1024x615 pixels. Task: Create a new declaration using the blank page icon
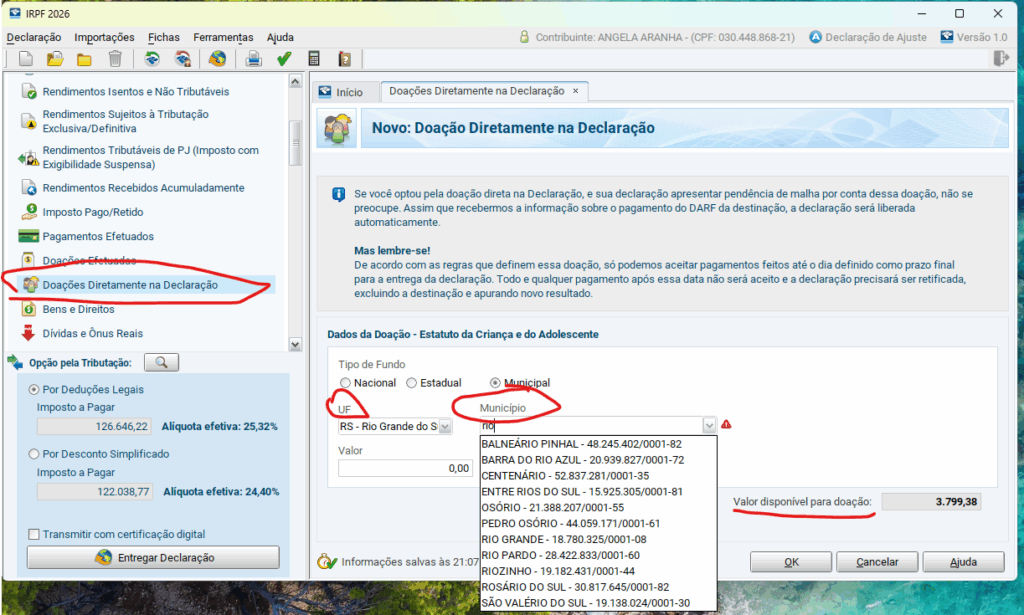[x=24, y=58]
